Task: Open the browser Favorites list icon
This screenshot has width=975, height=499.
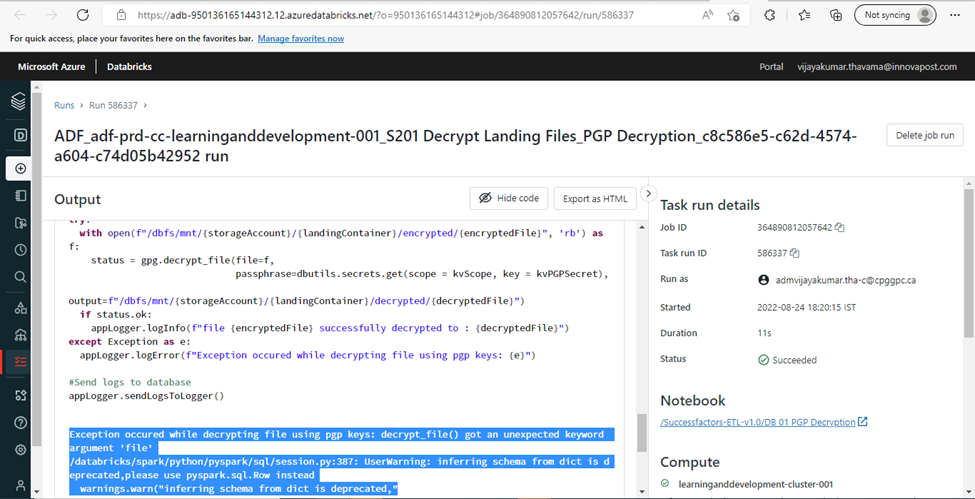Action: click(x=805, y=15)
